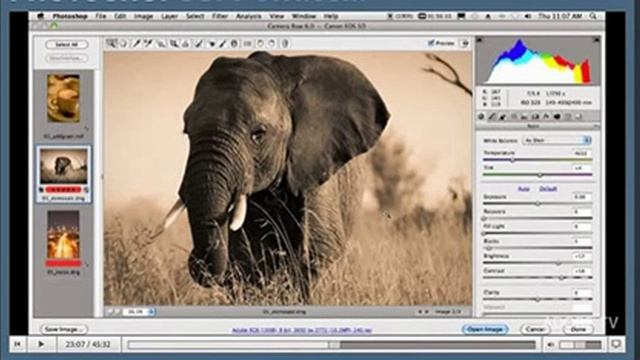This screenshot has height=360, width=640.
Task: Switch to the Lens Corrections panel icon
Action: (x=536, y=117)
